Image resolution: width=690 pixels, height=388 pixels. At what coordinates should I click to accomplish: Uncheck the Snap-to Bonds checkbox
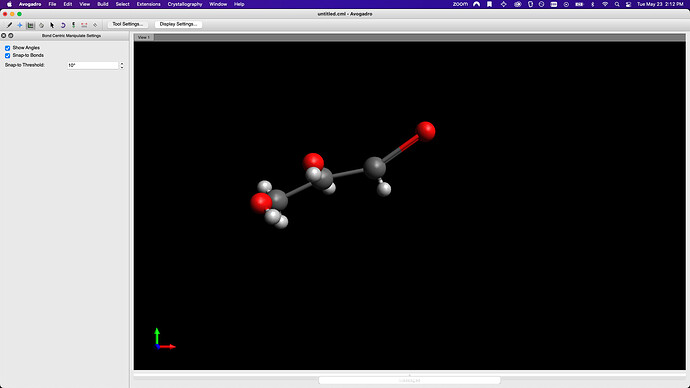7,55
